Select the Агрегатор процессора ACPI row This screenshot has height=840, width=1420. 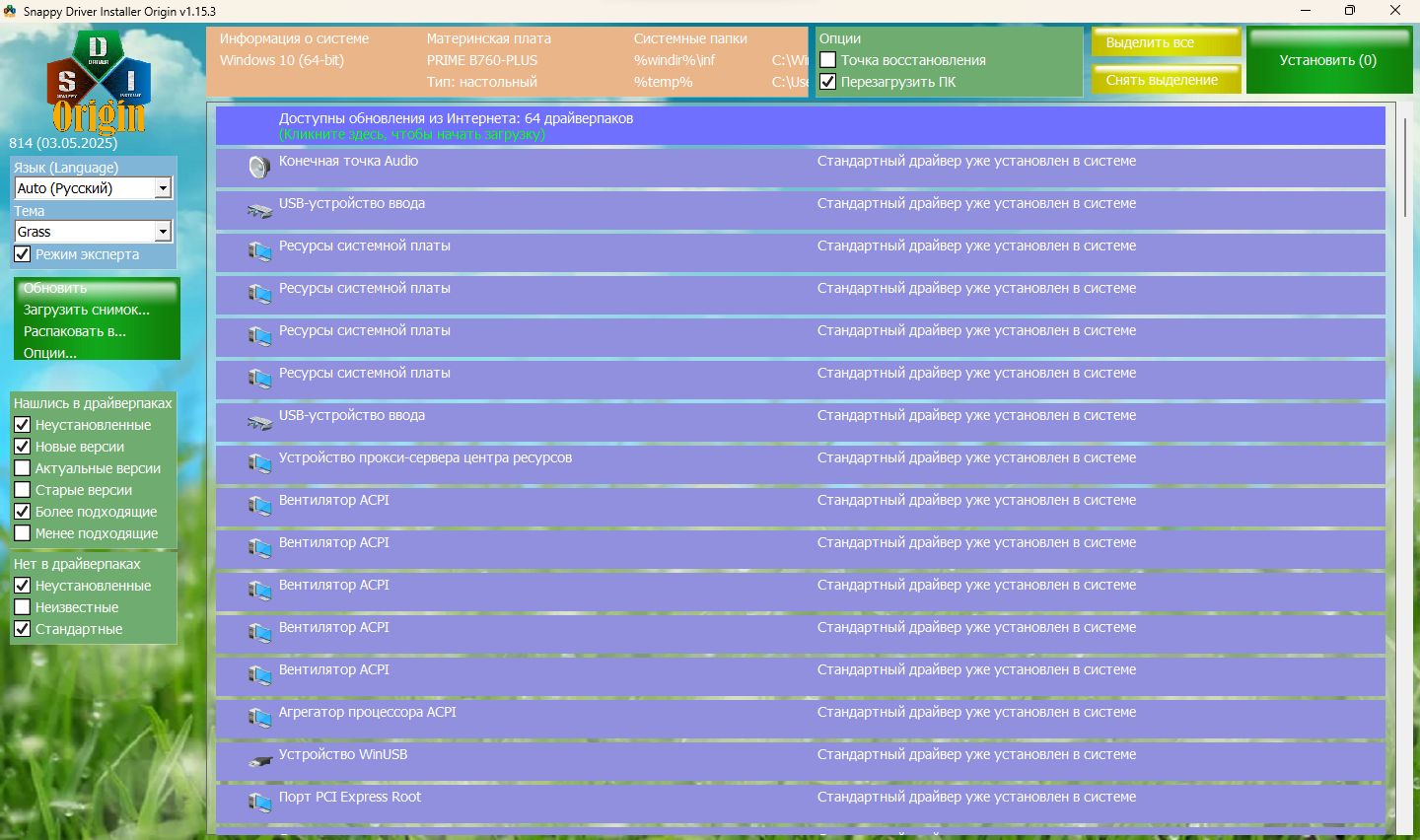[801, 719]
